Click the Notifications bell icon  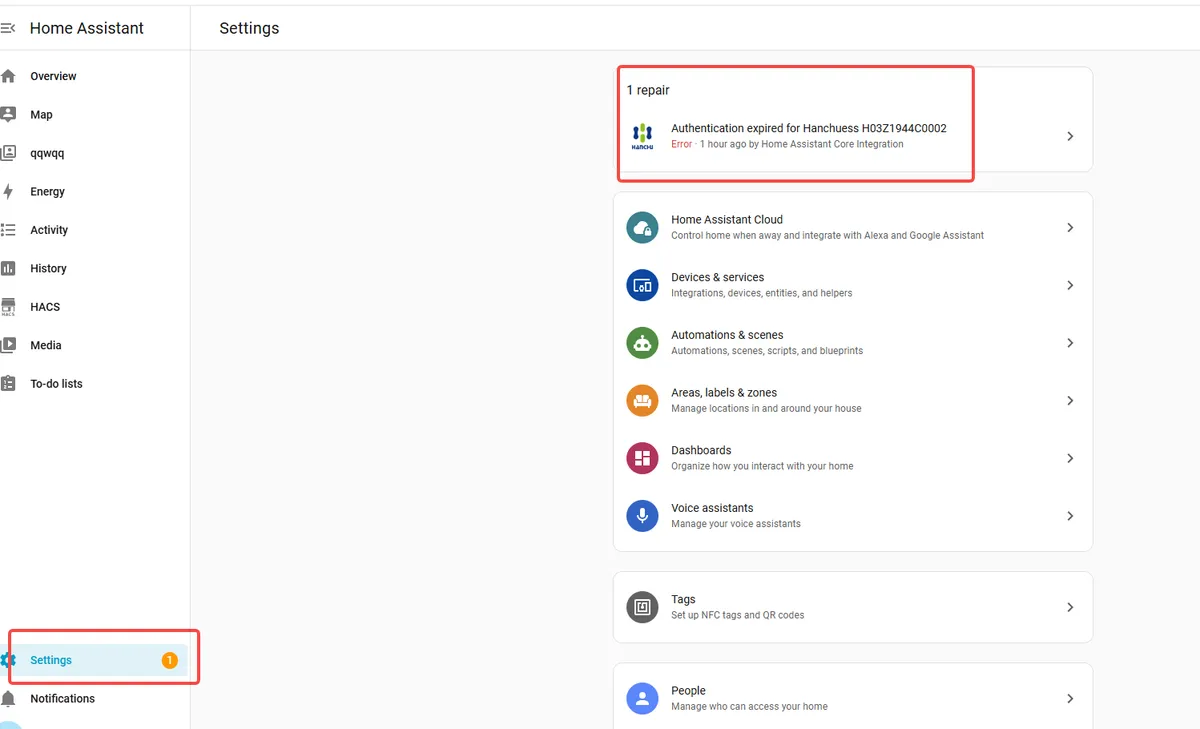coord(8,698)
